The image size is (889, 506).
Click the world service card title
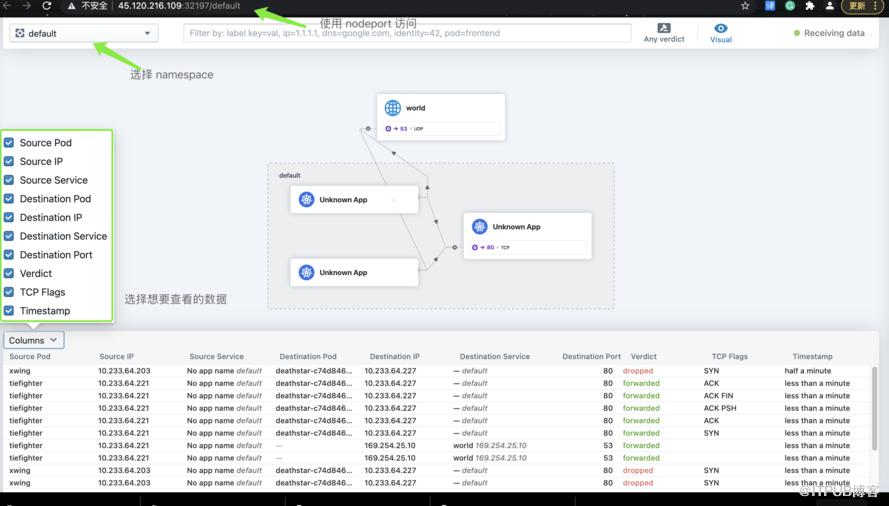point(416,108)
